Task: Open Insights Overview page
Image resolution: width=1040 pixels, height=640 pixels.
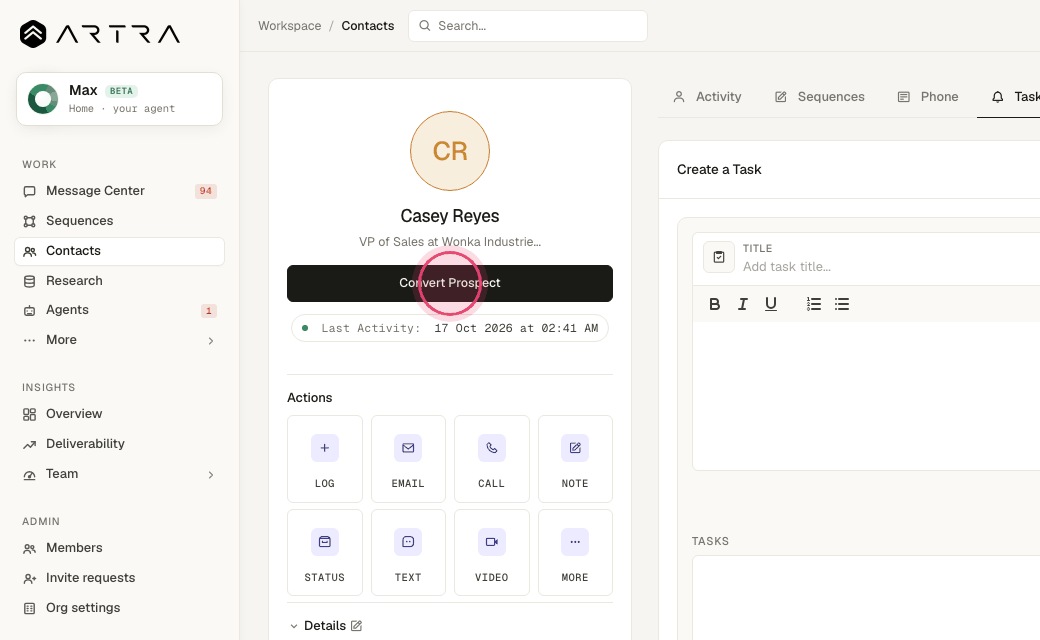Action: pos(119,414)
